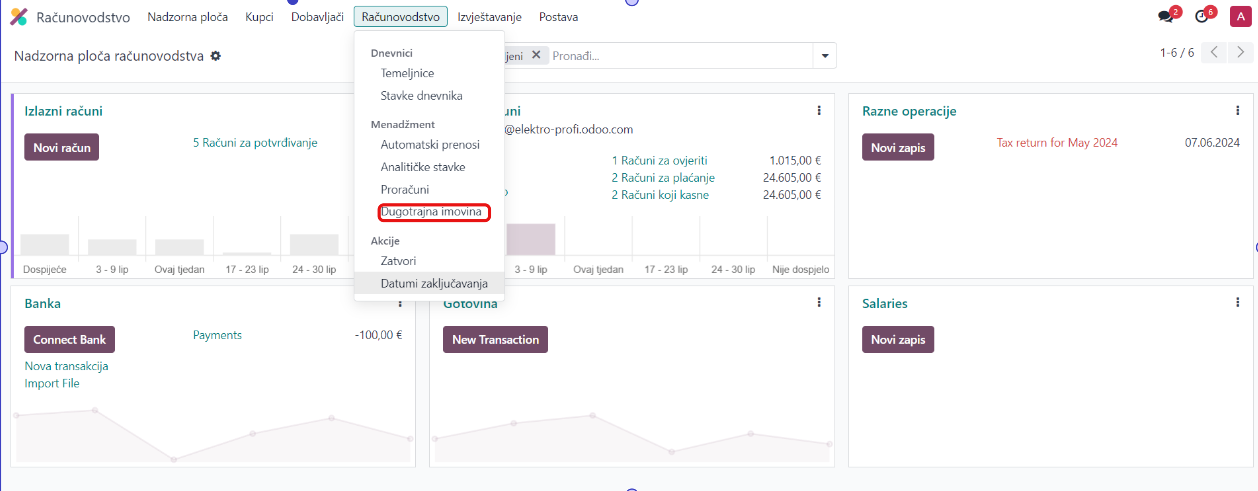This screenshot has height=491, width=1258.
Task: Open the chat messages icon
Action: (1165, 17)
